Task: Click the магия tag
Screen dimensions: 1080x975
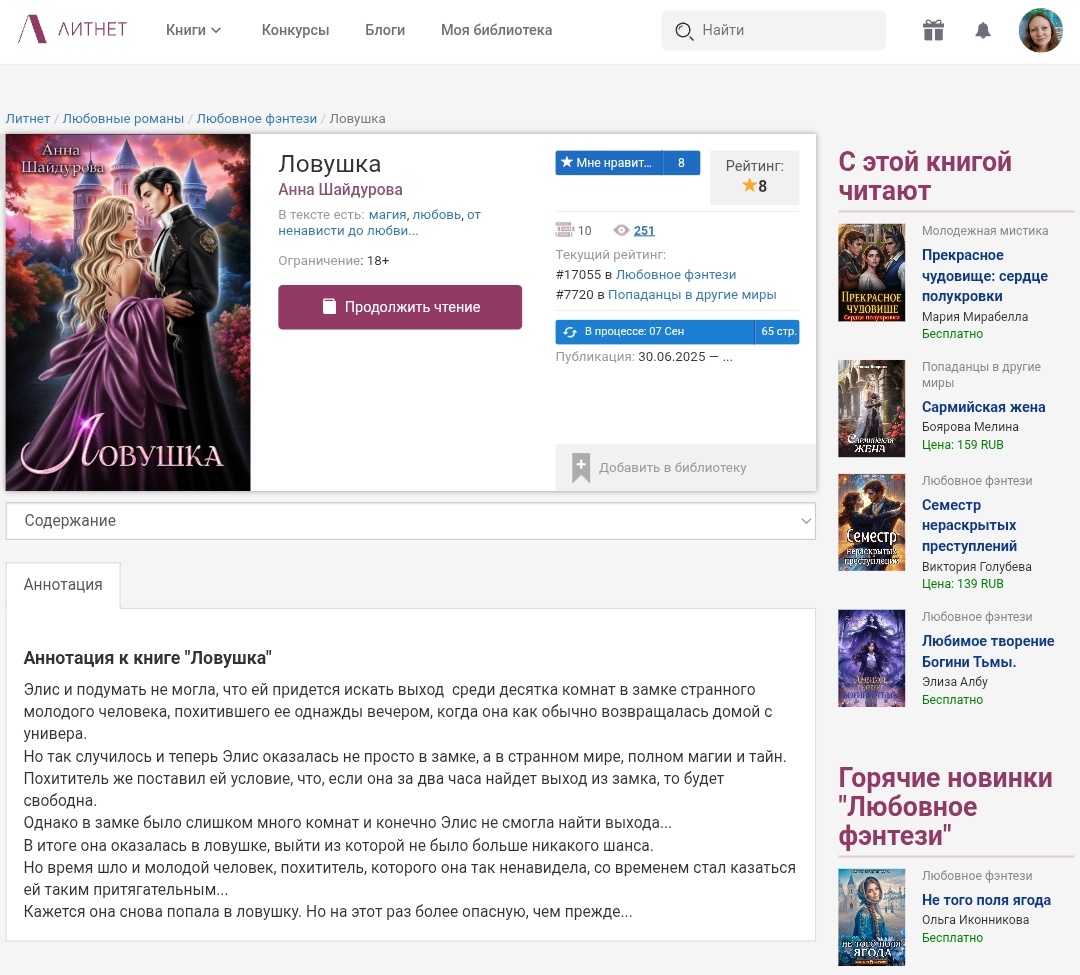Action: coord(387,215)
